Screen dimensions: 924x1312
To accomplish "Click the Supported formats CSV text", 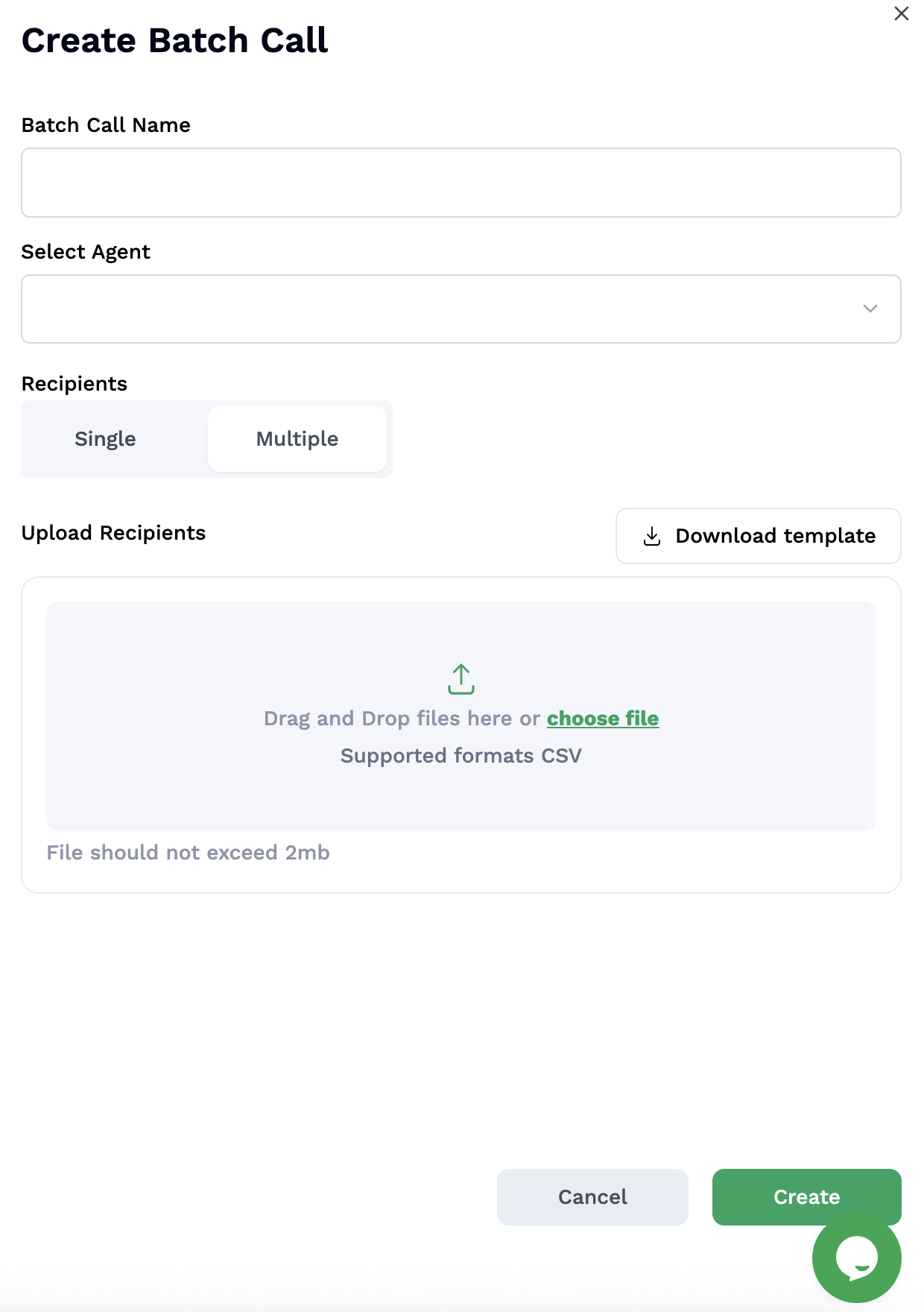I will (x=461, y=756).
